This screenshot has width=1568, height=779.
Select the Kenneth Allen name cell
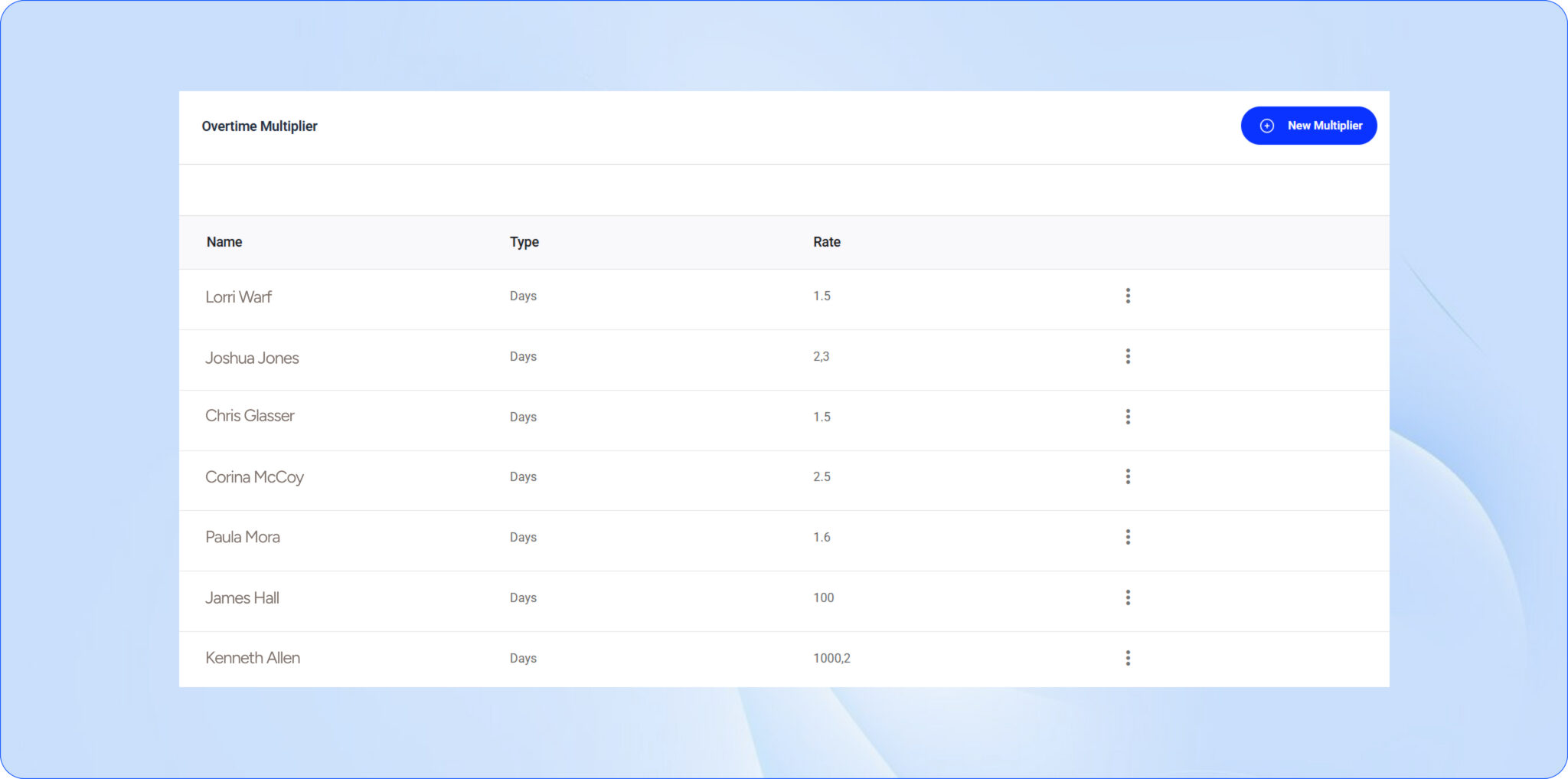(x=253, y=658)
